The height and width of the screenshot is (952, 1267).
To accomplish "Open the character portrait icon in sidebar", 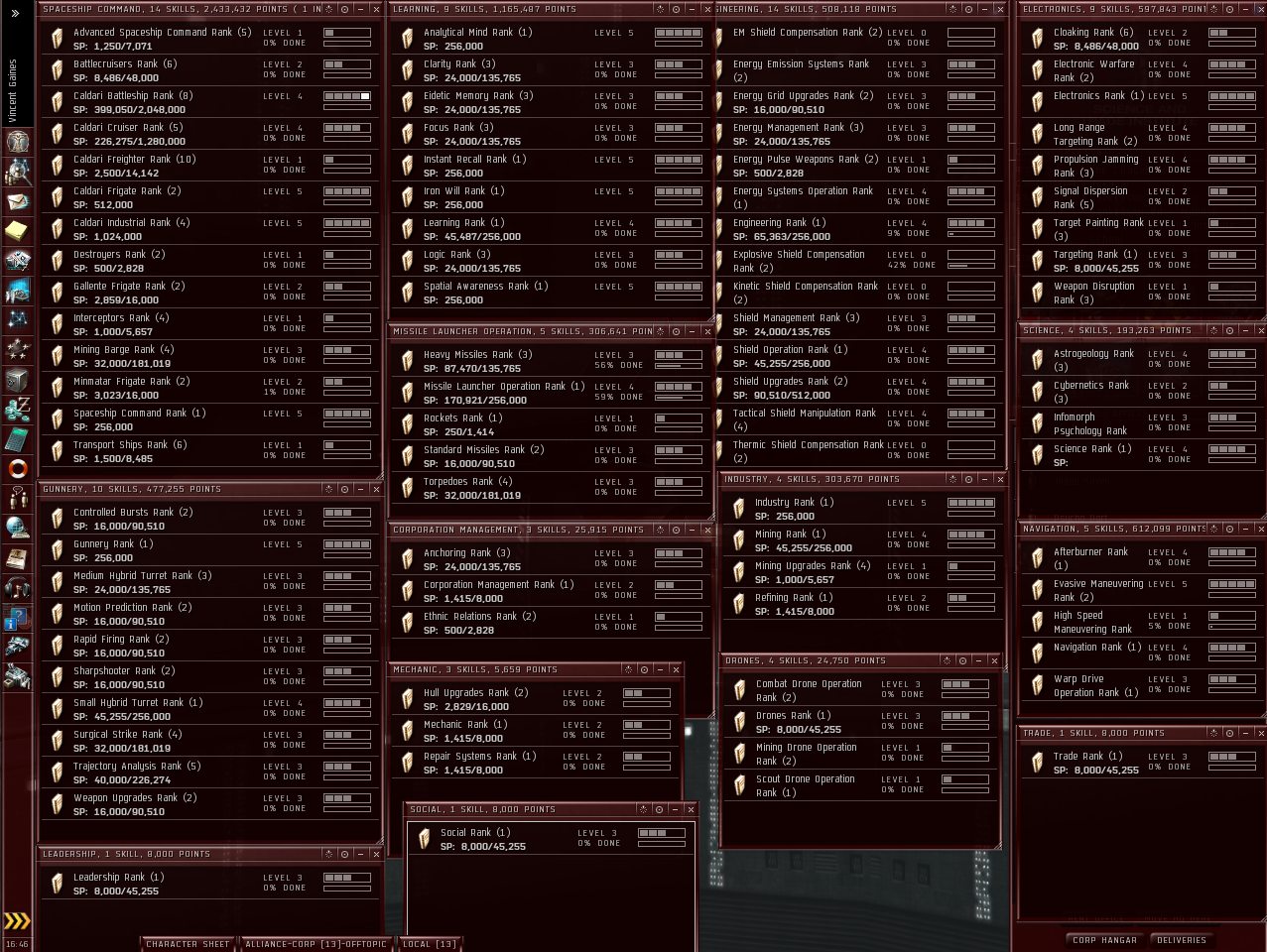I will click(17, 141).
